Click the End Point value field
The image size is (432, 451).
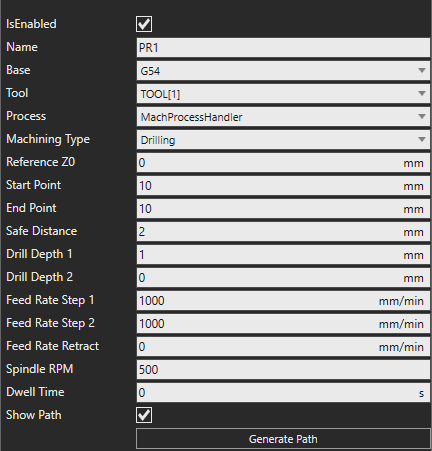(x=283, y=209)
